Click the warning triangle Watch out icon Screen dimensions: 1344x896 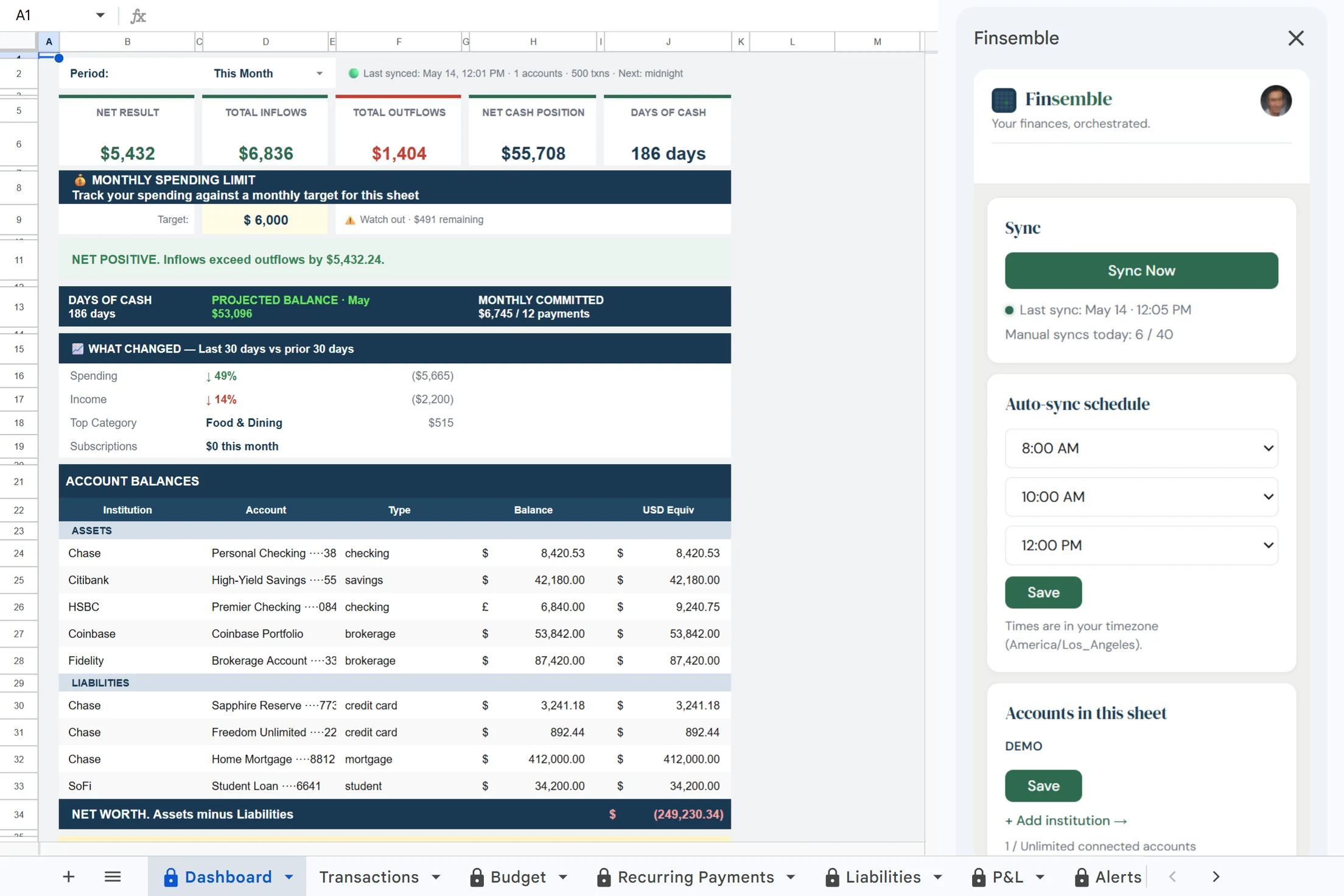tap(350, 220)
